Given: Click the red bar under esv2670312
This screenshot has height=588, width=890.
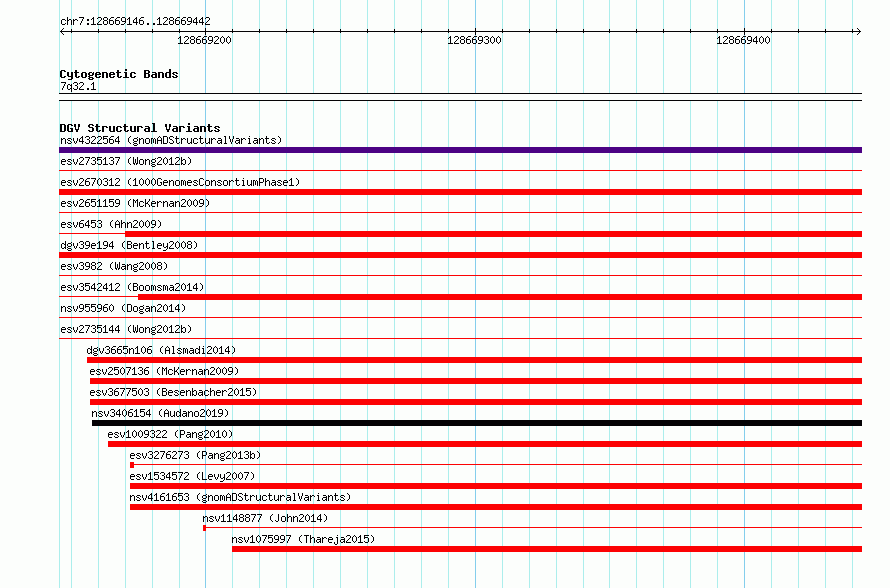Looking at the screenshot, I should (460, 192).
